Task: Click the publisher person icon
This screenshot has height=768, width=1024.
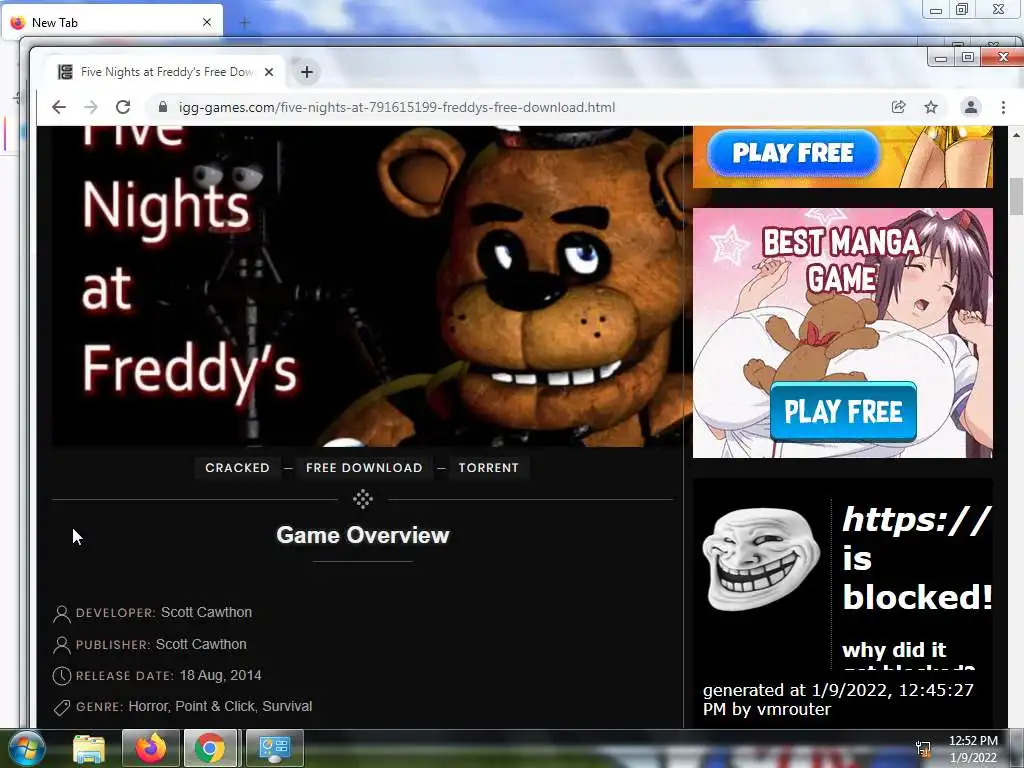Action: pyautogui.click(x=61, y=645)
